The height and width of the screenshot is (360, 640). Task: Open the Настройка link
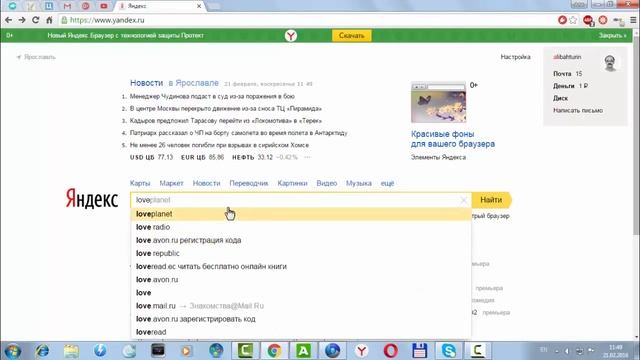pos(516,57)
